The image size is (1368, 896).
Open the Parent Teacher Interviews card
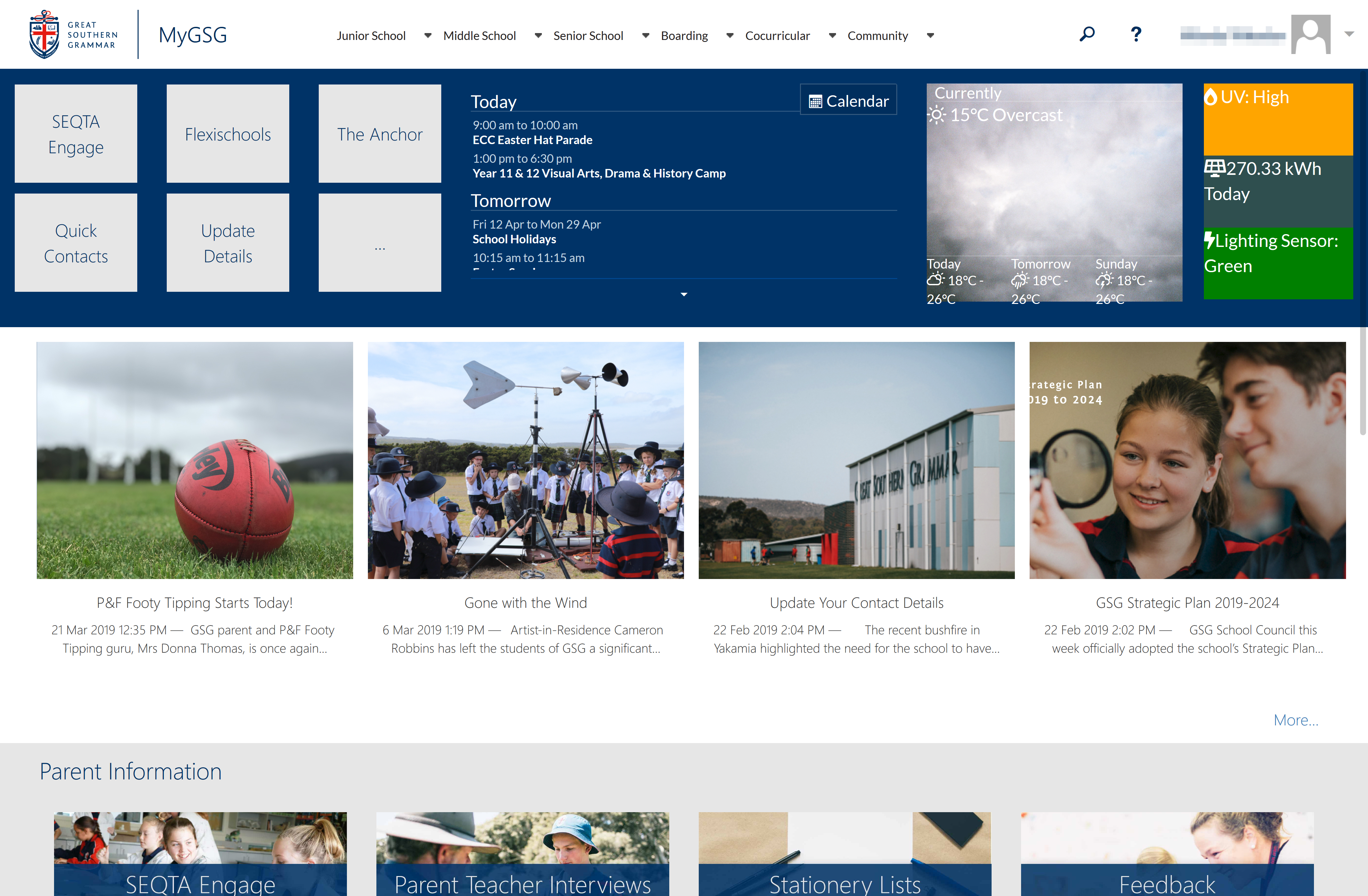[x=522, y=853]
